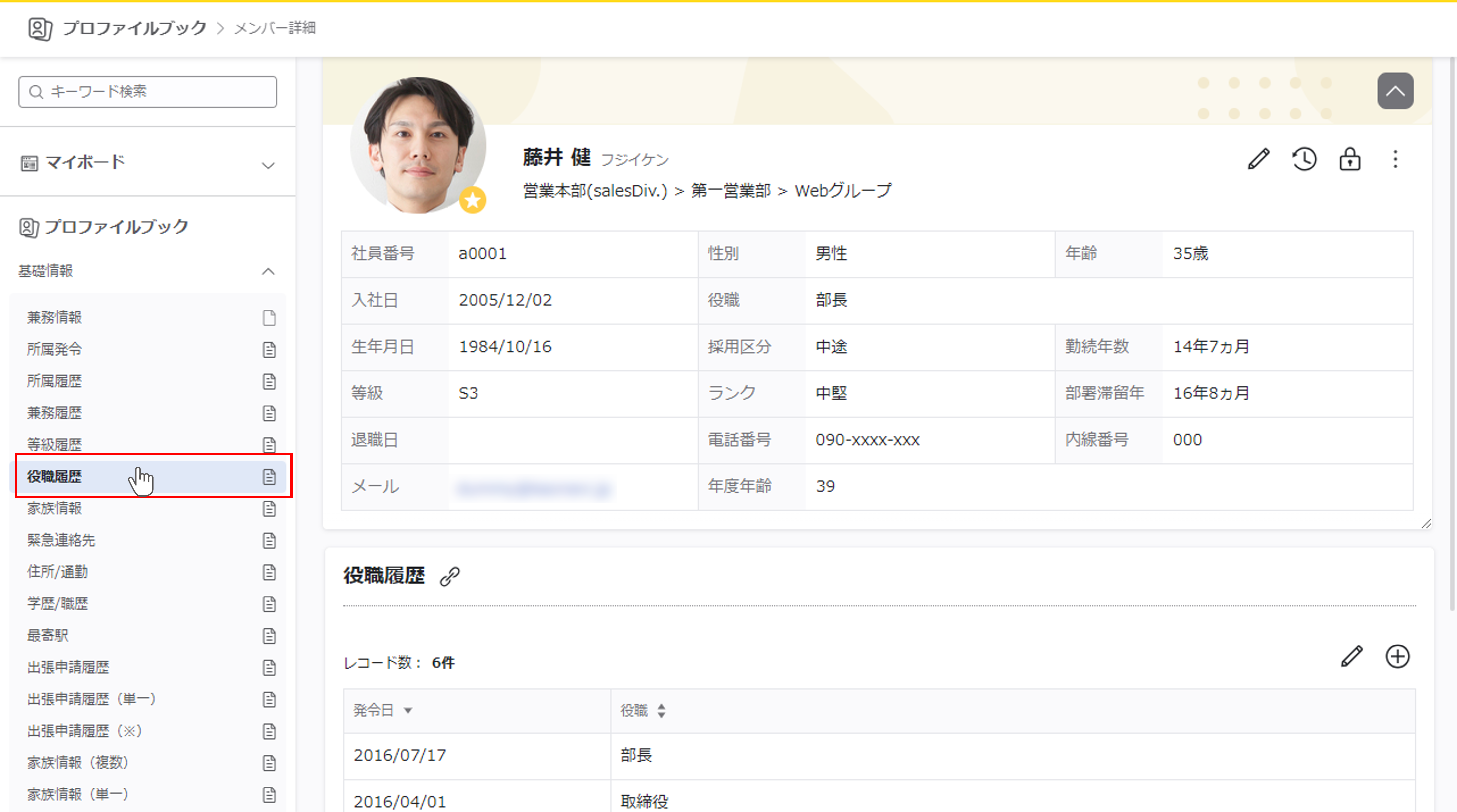Collapse the 基礎情報 section
The image size is (1457, 812).
point(268,271)
